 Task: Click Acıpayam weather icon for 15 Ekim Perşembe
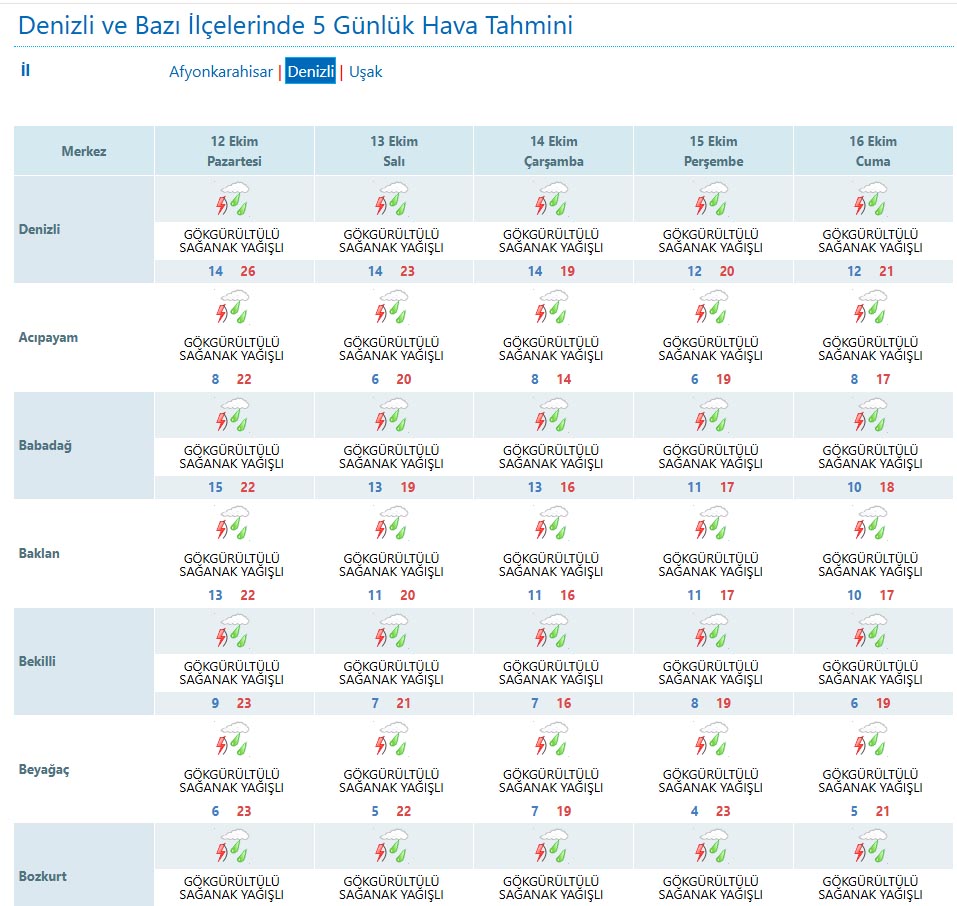click(x=712, y=306)
